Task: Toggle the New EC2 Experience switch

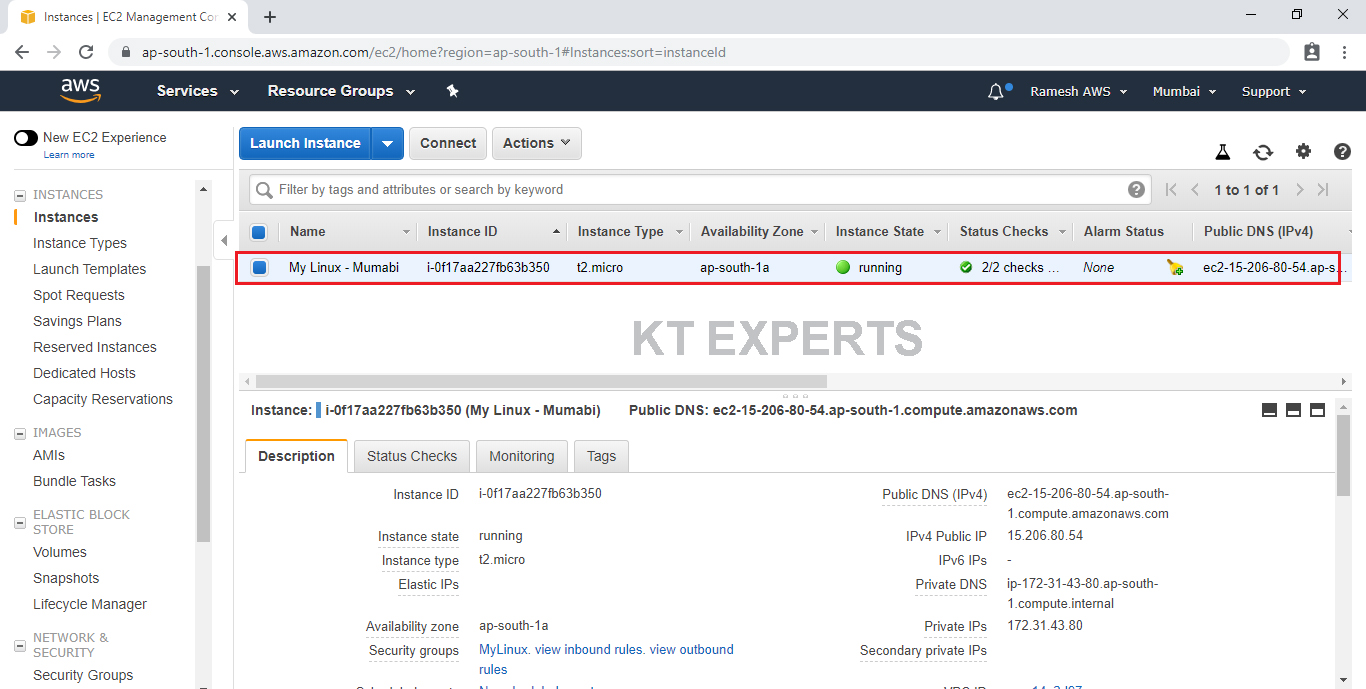Action: pyautogui.click(x=26, y=138)
